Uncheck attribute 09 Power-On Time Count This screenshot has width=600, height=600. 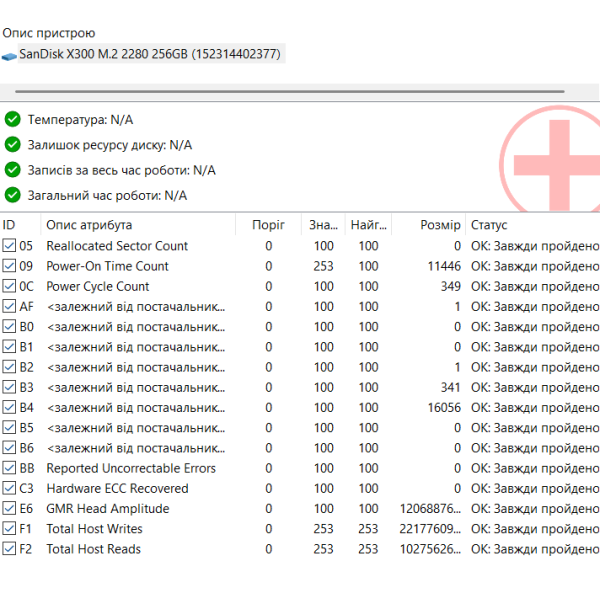(9, 266)
